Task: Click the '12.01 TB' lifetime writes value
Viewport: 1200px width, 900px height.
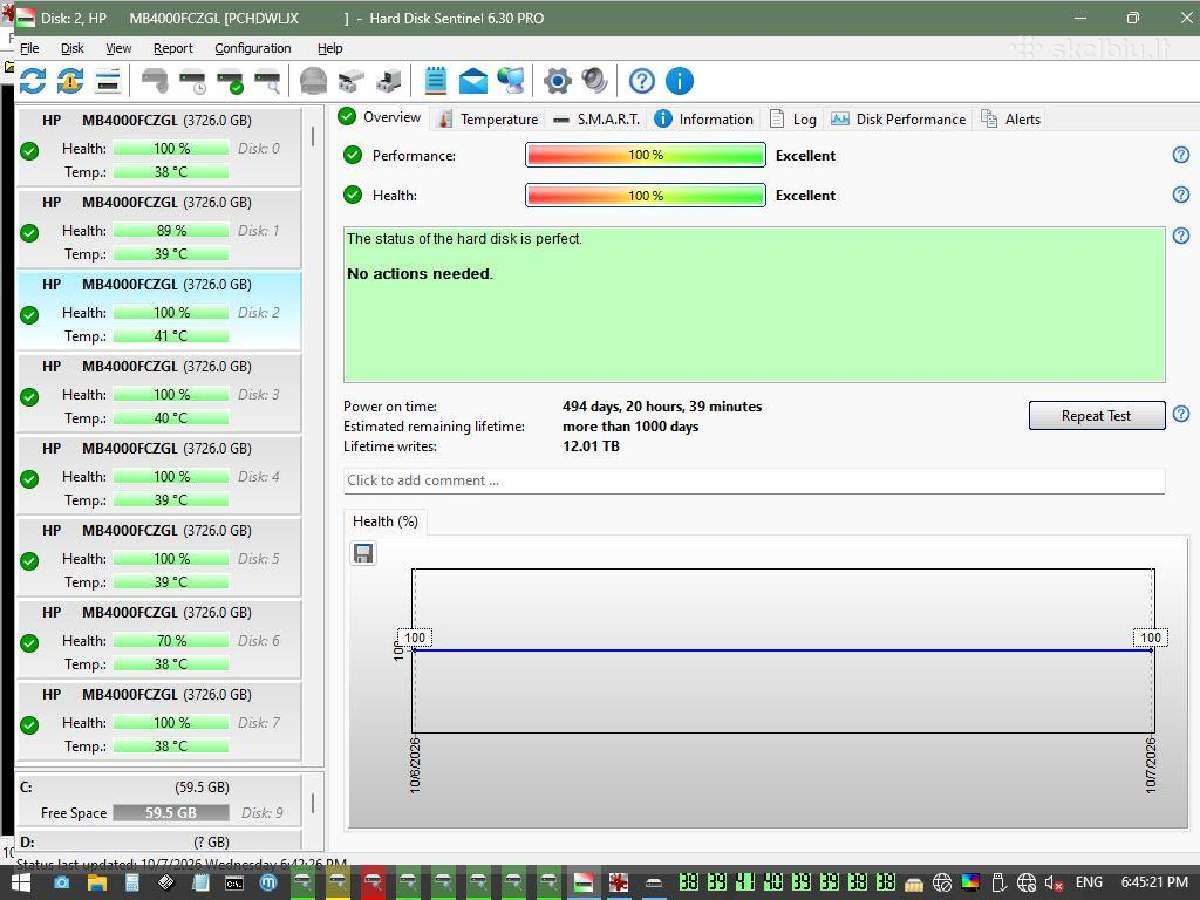Action: tap(591, 446)
